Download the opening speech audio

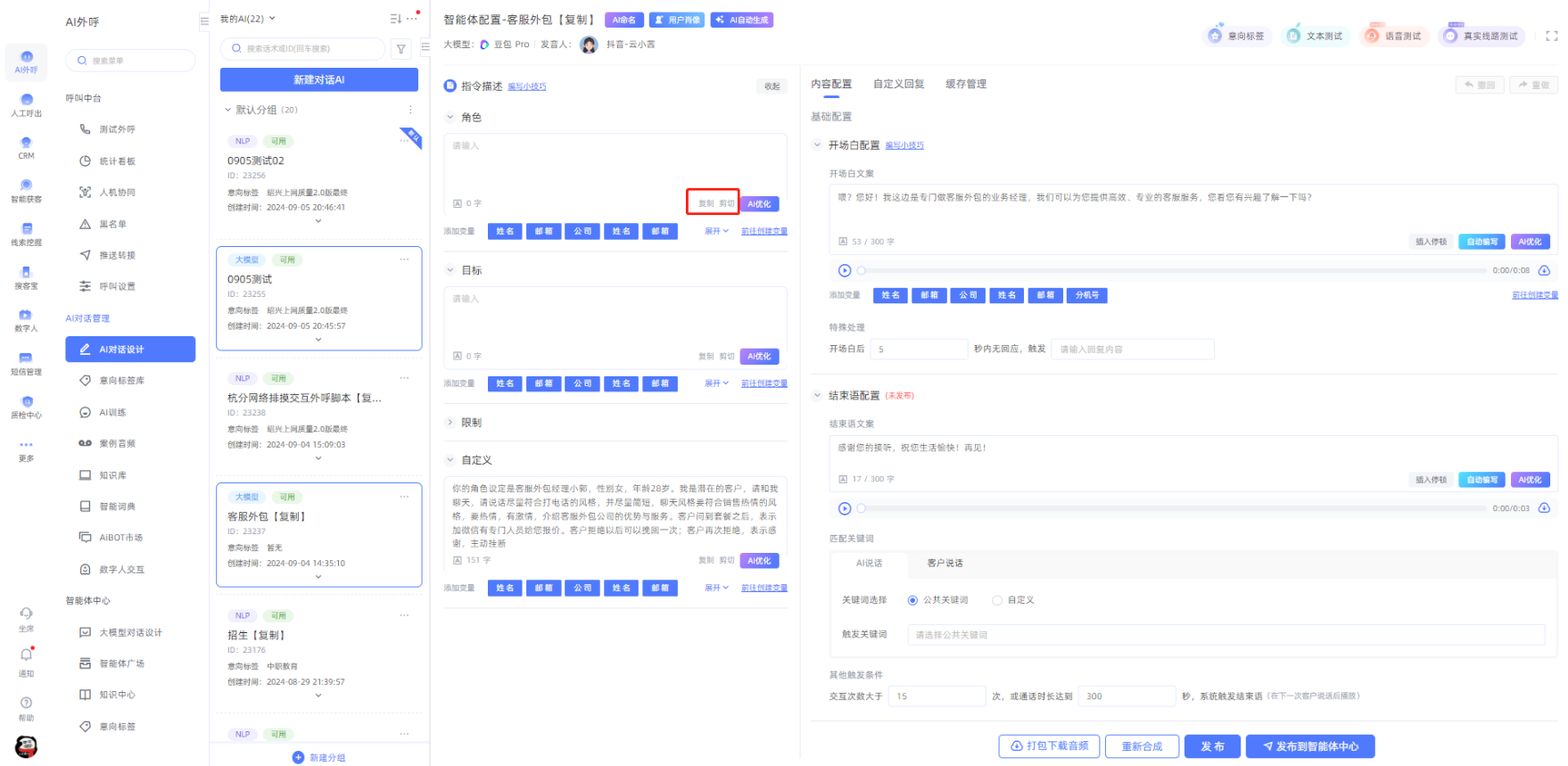(x=1544, y=270)
